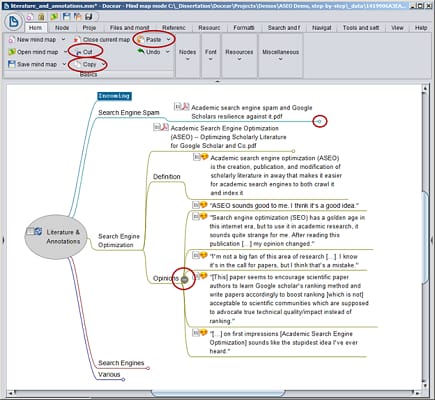Expand the Miscellaneous ribbon group
The width and height of the screenshot is (435, 400).
point(280,55)
